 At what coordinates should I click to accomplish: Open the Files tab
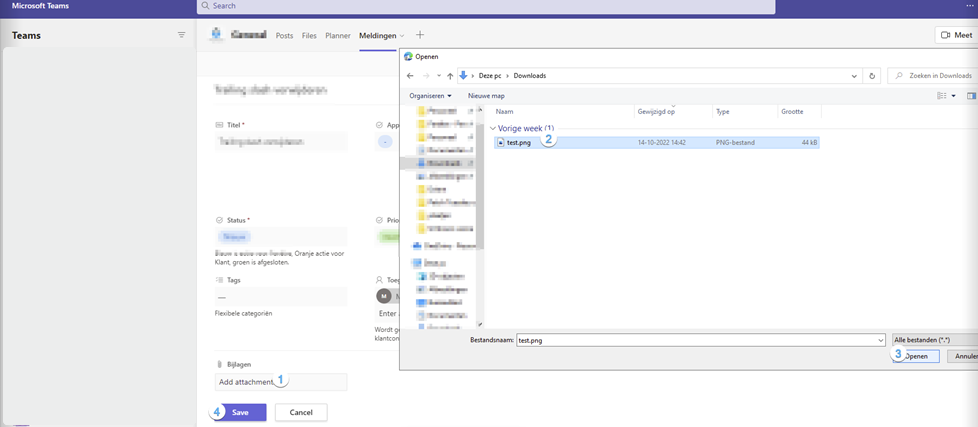[309, 35]
